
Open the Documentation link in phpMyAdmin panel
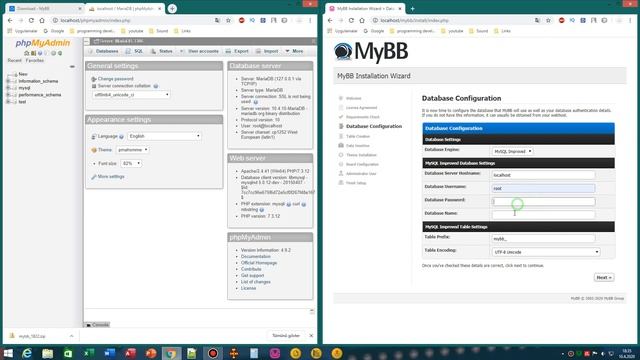coord(256,257)
